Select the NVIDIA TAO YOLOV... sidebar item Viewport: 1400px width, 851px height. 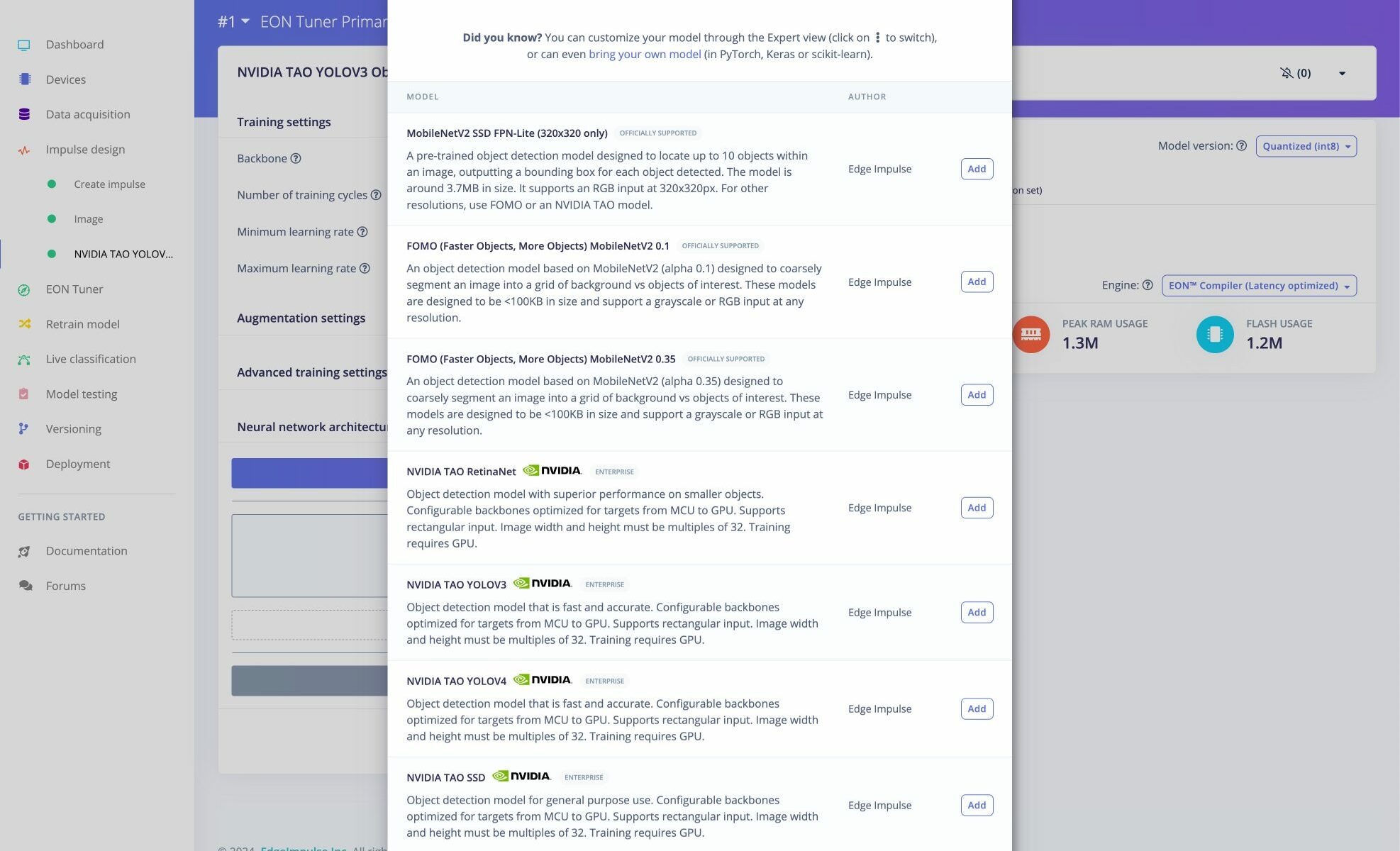pyautogui.click(x=123, y=254)
